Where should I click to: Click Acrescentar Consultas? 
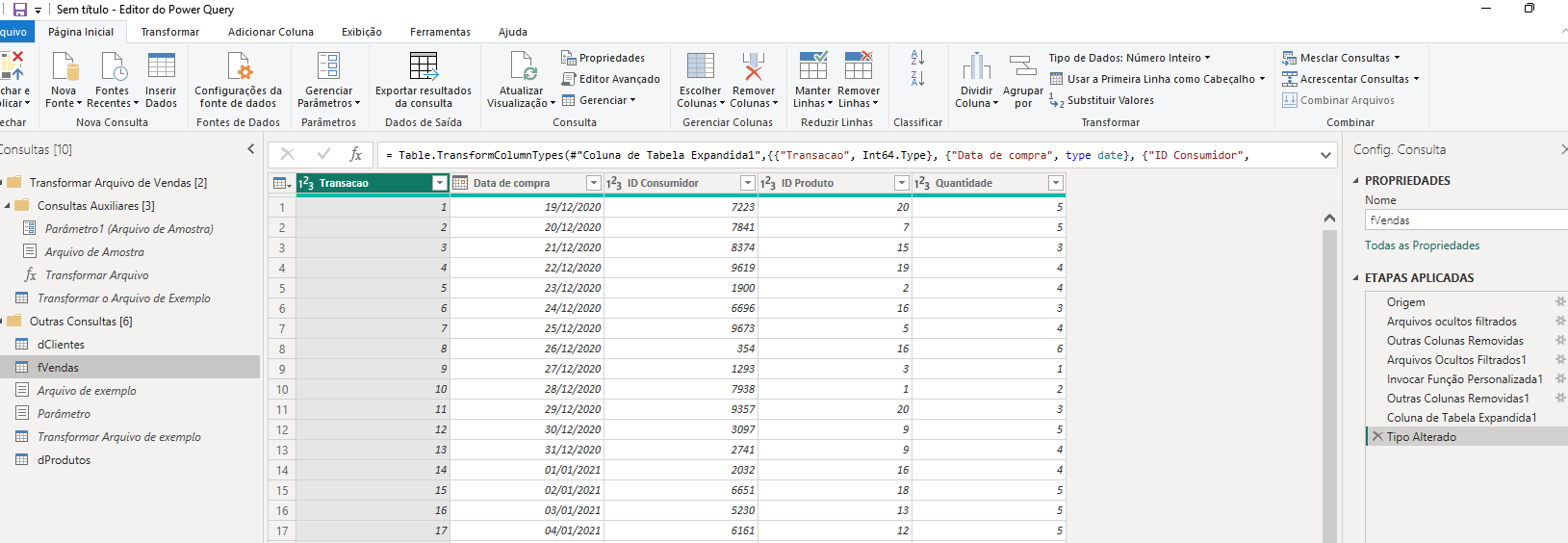click(1350, 79)
